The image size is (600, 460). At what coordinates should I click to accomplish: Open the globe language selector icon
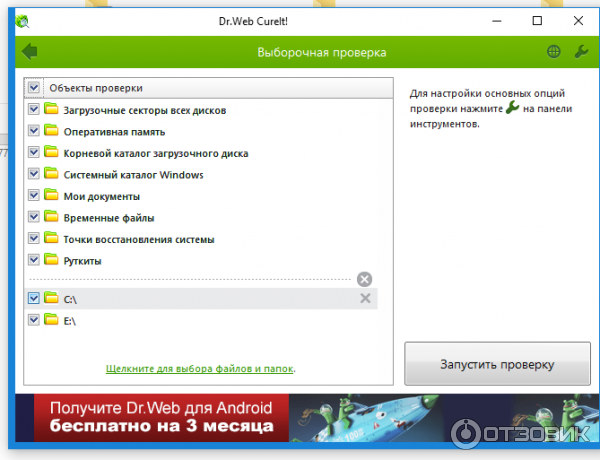click(554, 51)
